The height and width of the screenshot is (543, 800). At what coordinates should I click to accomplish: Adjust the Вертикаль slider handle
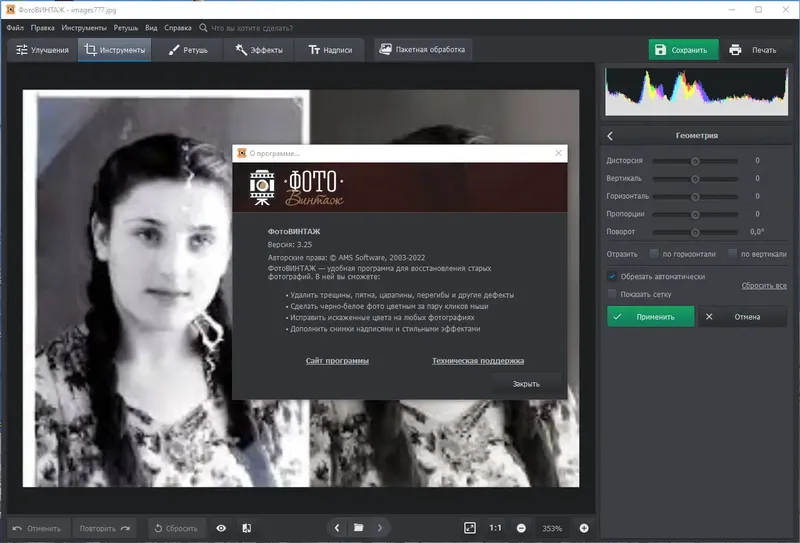click(x=695, y=179)
